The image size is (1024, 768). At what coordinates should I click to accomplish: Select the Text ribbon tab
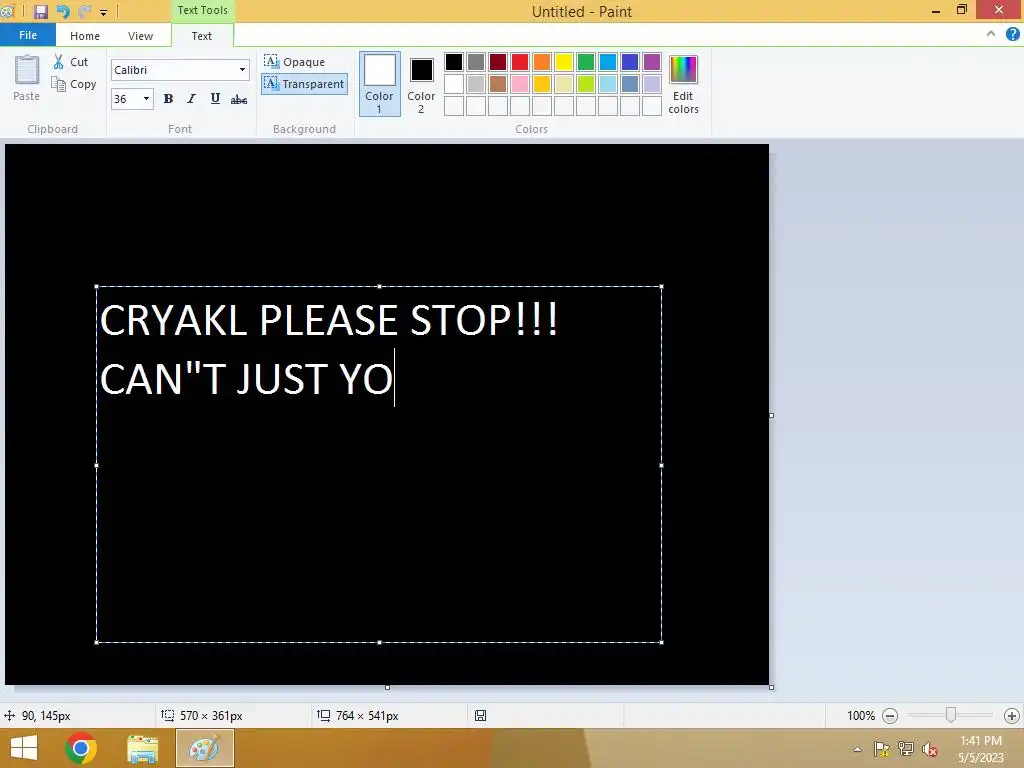pos(202,36)
